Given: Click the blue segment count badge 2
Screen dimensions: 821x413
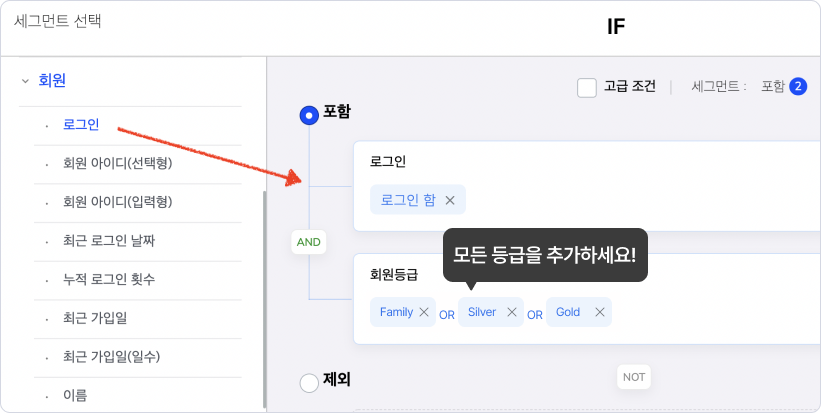Looking at the screenshot, I should tap(798, 86).
